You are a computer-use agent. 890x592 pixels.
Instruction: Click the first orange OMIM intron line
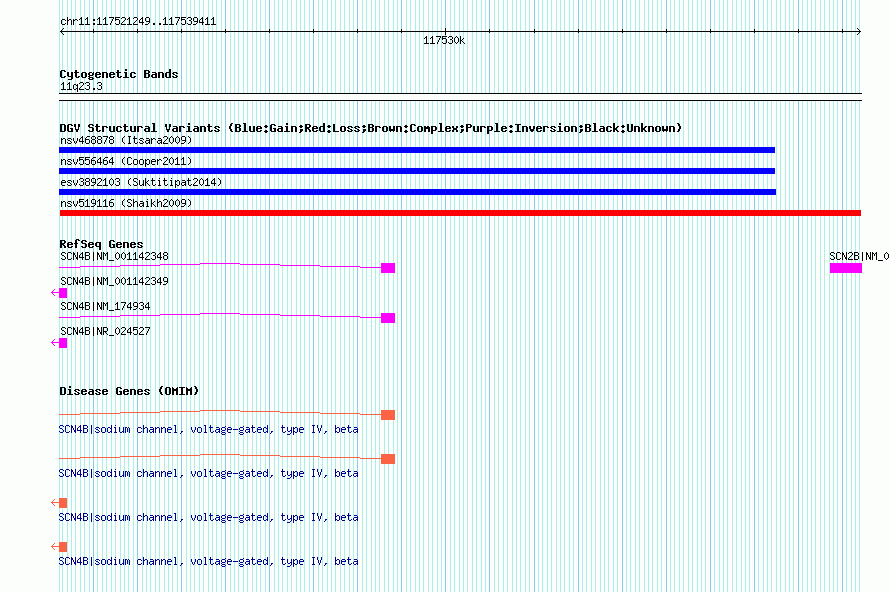(x=220, y=410)
